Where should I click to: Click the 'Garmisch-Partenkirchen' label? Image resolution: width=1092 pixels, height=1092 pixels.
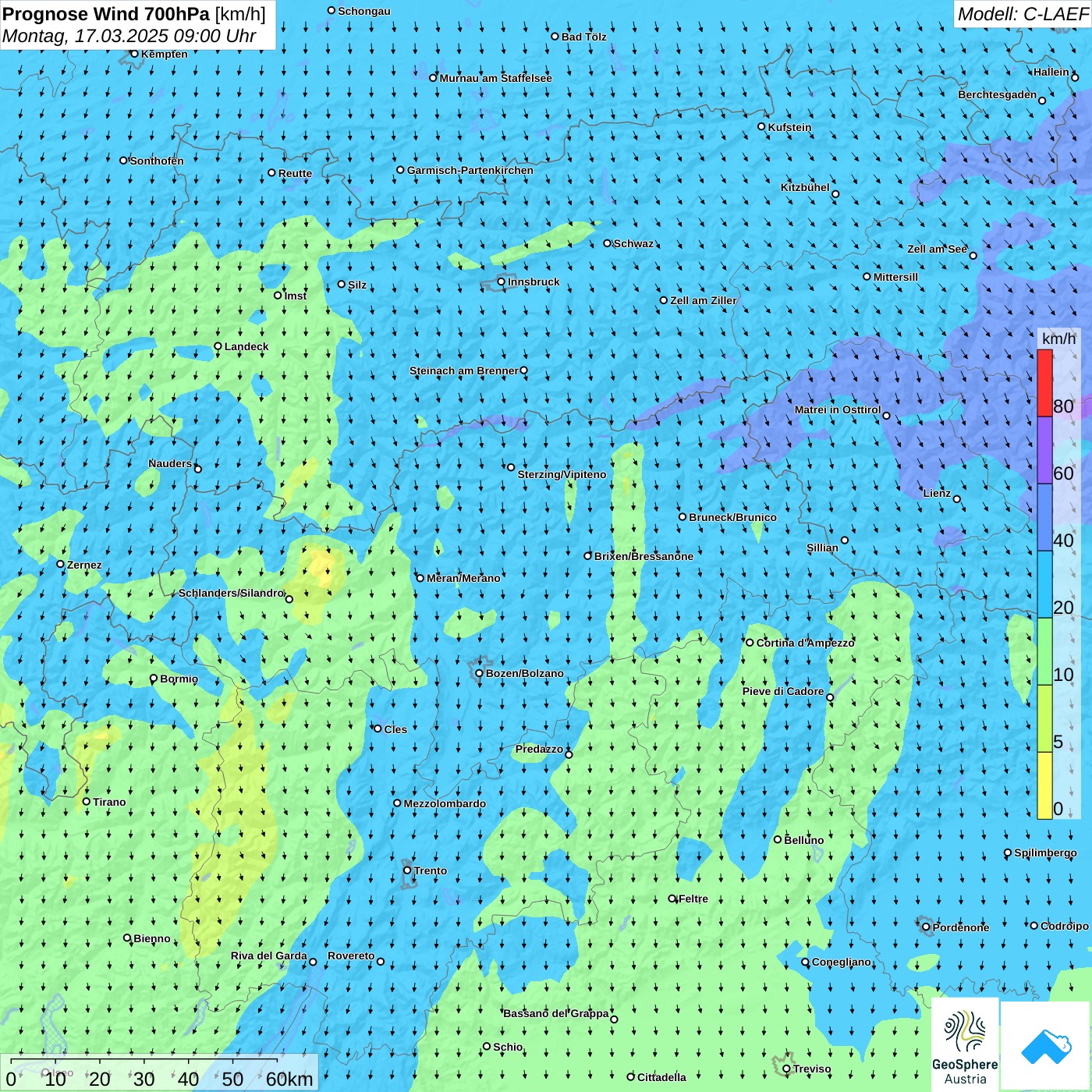tap(470, 170)
